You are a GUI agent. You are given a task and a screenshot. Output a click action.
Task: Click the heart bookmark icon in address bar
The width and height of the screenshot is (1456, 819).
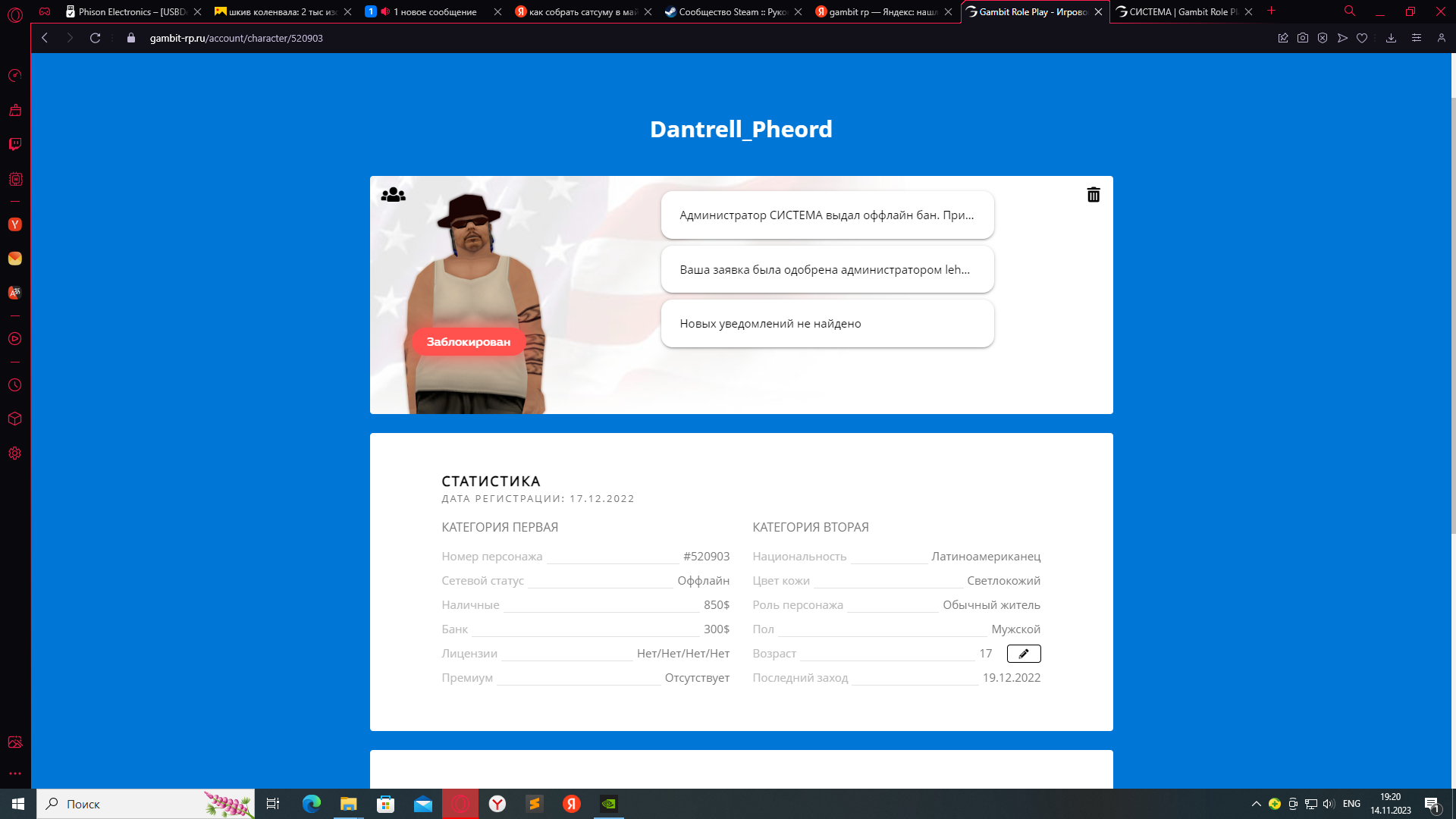click(1362, 38)
